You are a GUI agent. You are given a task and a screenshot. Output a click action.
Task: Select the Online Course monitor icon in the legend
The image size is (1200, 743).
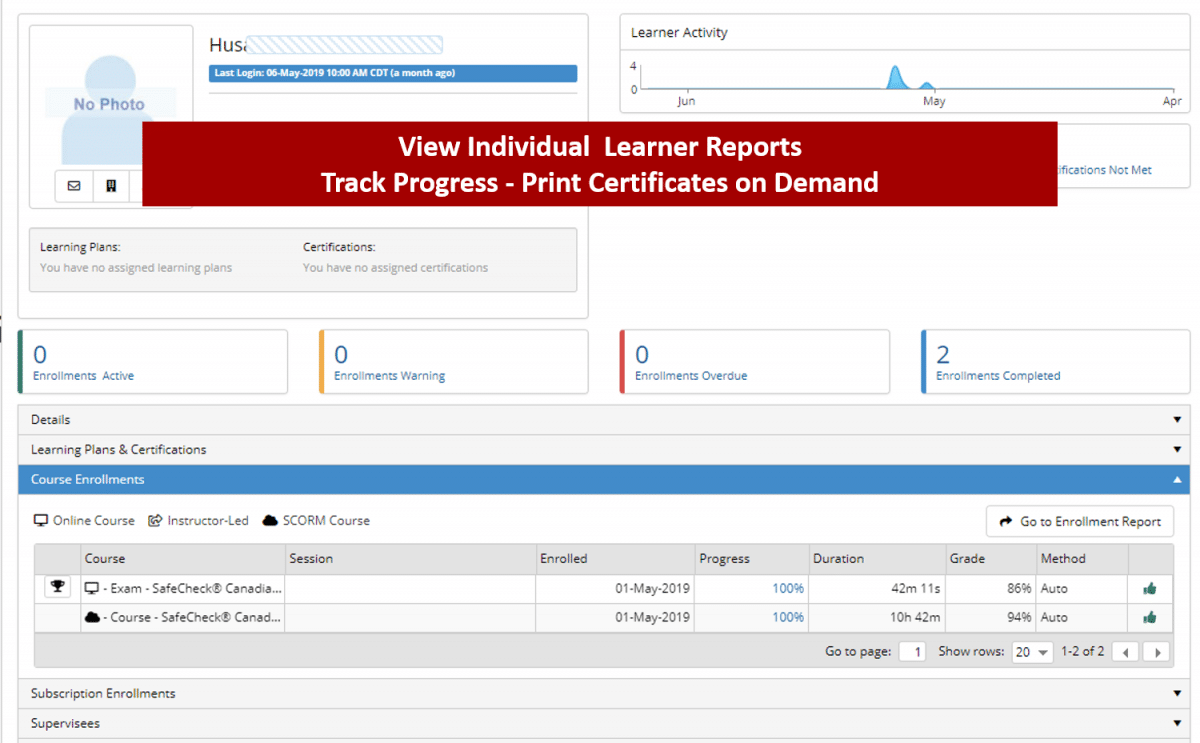[41, 520]
